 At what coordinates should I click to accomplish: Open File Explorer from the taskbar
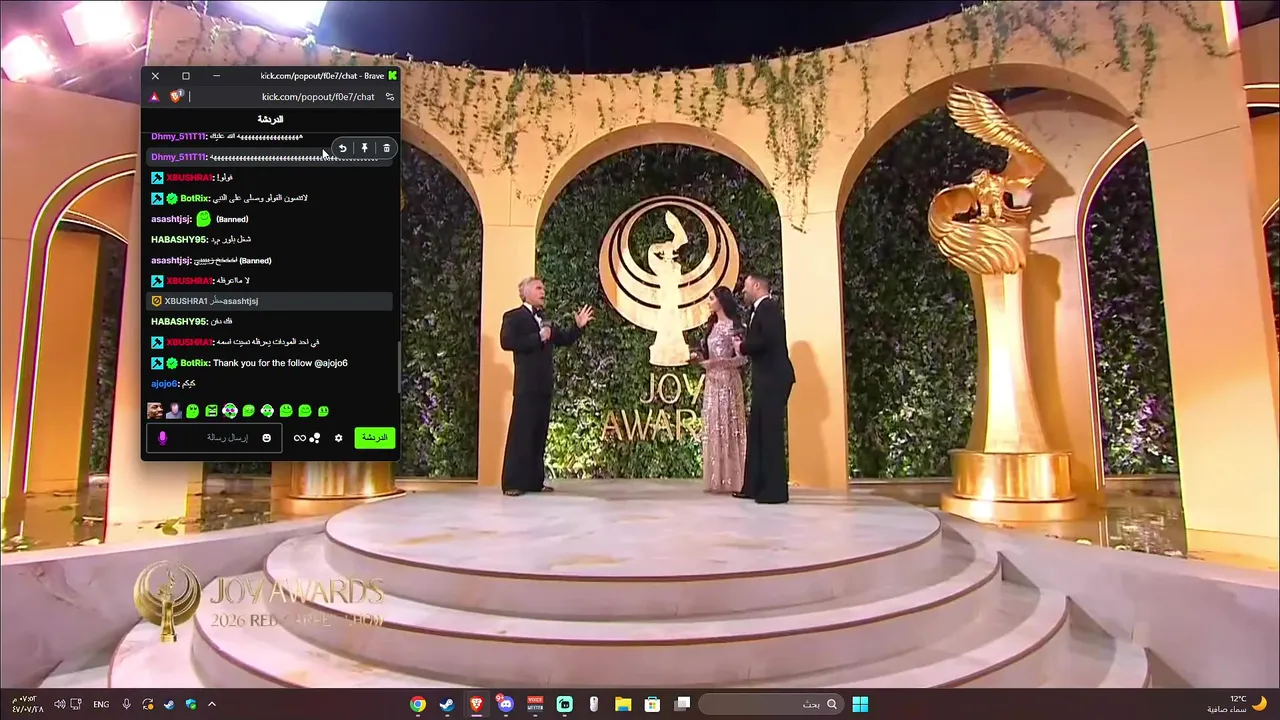(x=623, y=704)
